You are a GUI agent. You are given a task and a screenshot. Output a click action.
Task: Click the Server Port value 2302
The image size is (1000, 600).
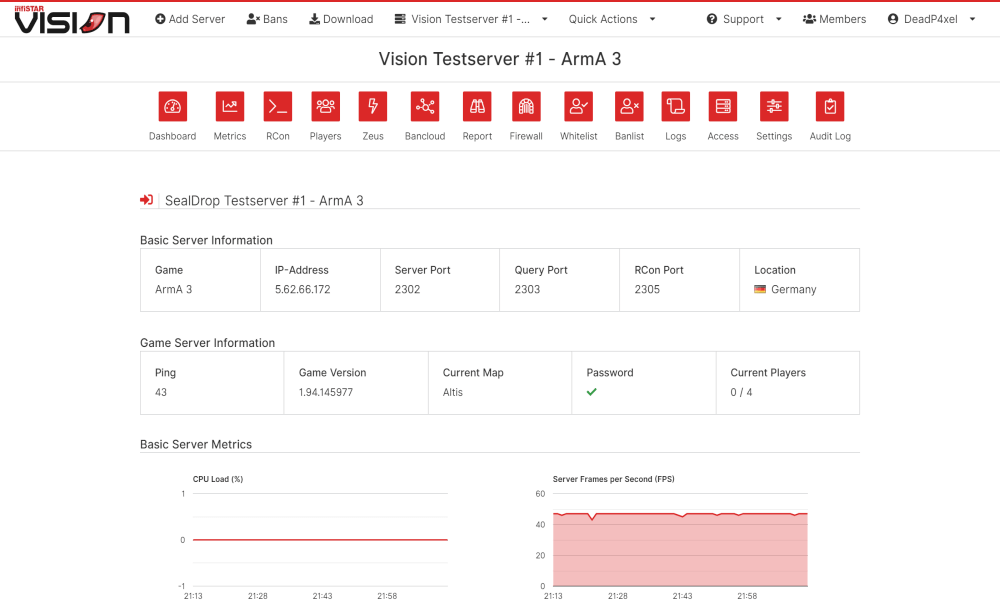point(407,289)
